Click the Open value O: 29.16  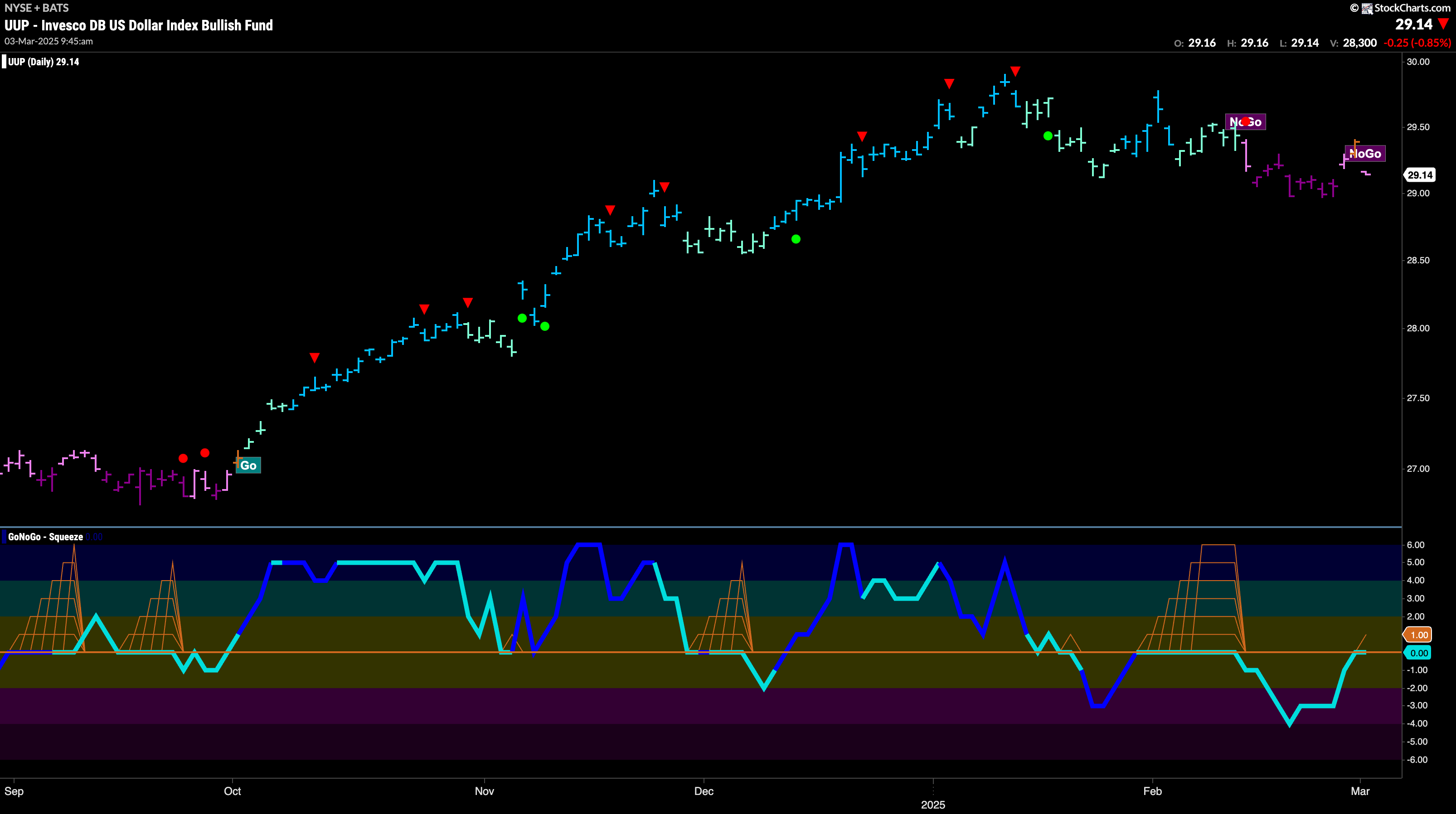pos(1194,43)
